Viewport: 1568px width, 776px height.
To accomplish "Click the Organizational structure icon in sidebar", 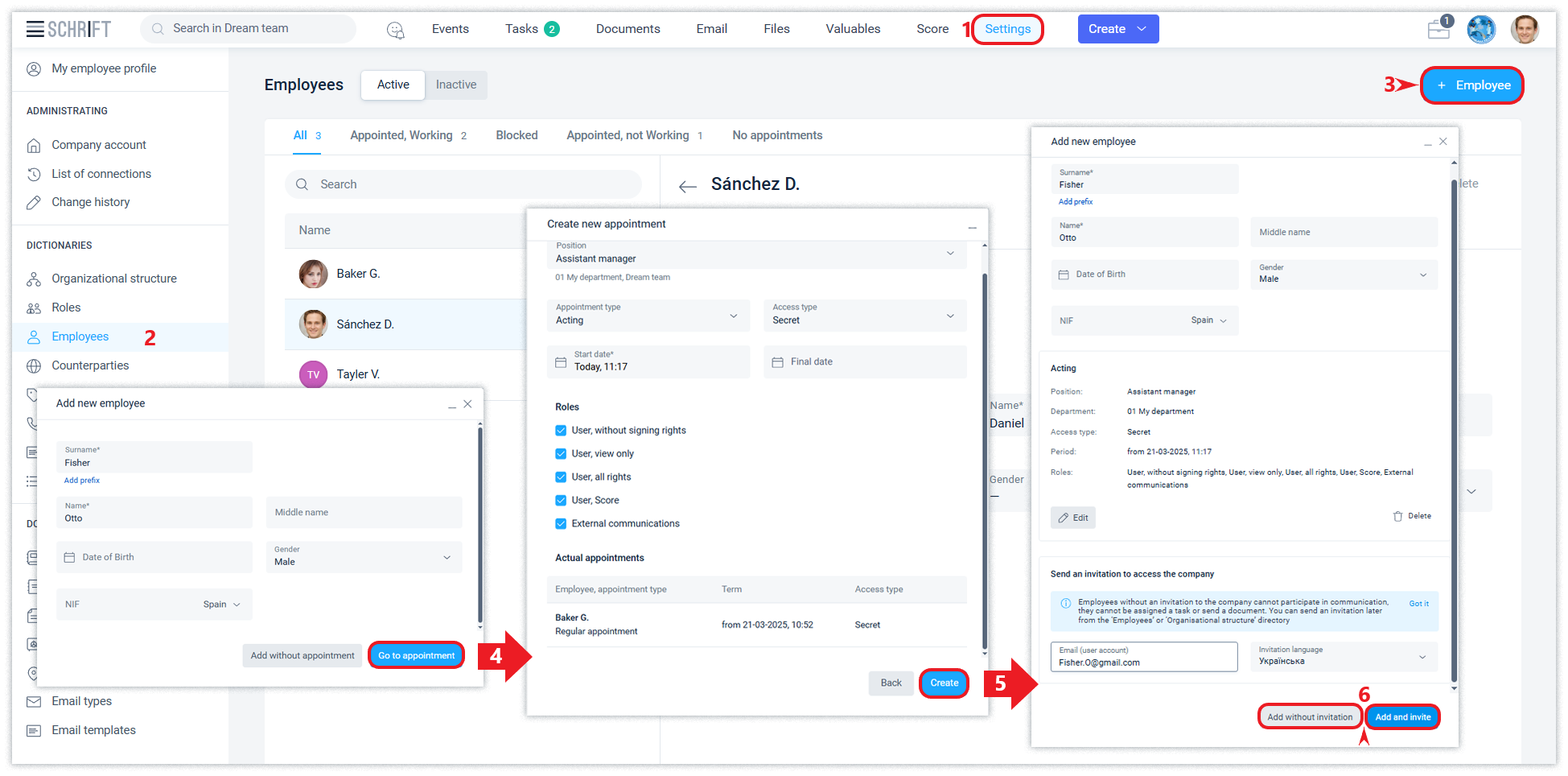I will pos(34,279).
